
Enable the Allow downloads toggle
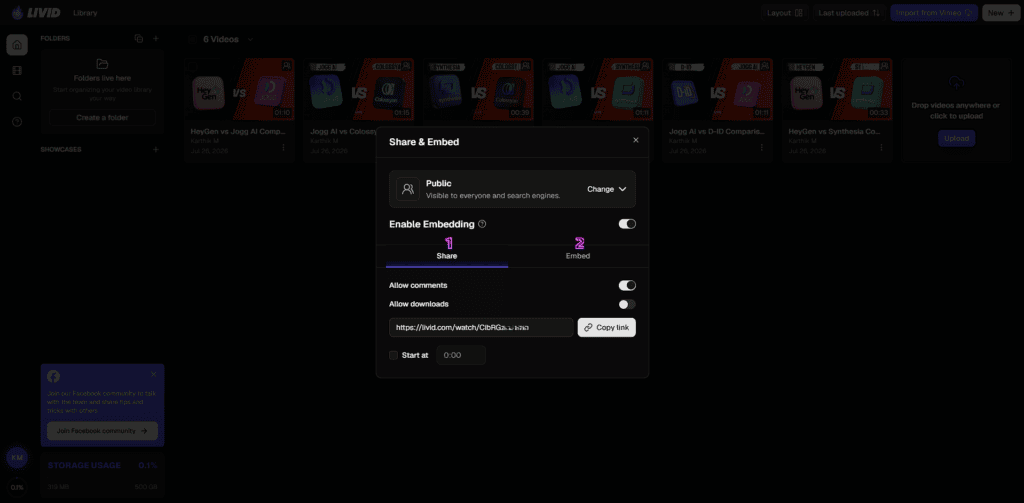(x=627, y=304)
